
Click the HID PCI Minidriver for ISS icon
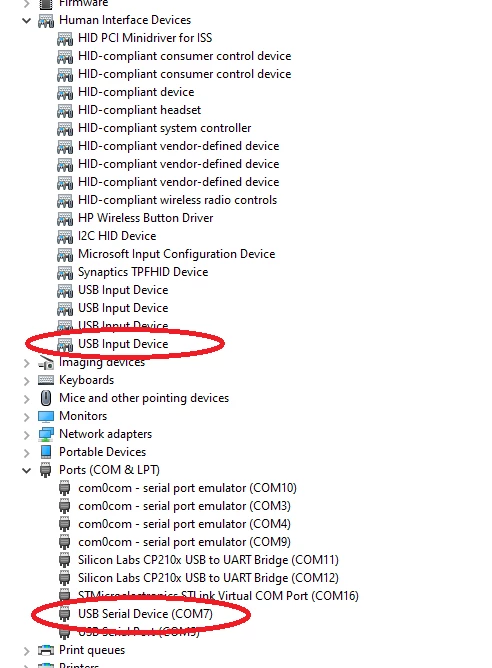tap(65, 39)
